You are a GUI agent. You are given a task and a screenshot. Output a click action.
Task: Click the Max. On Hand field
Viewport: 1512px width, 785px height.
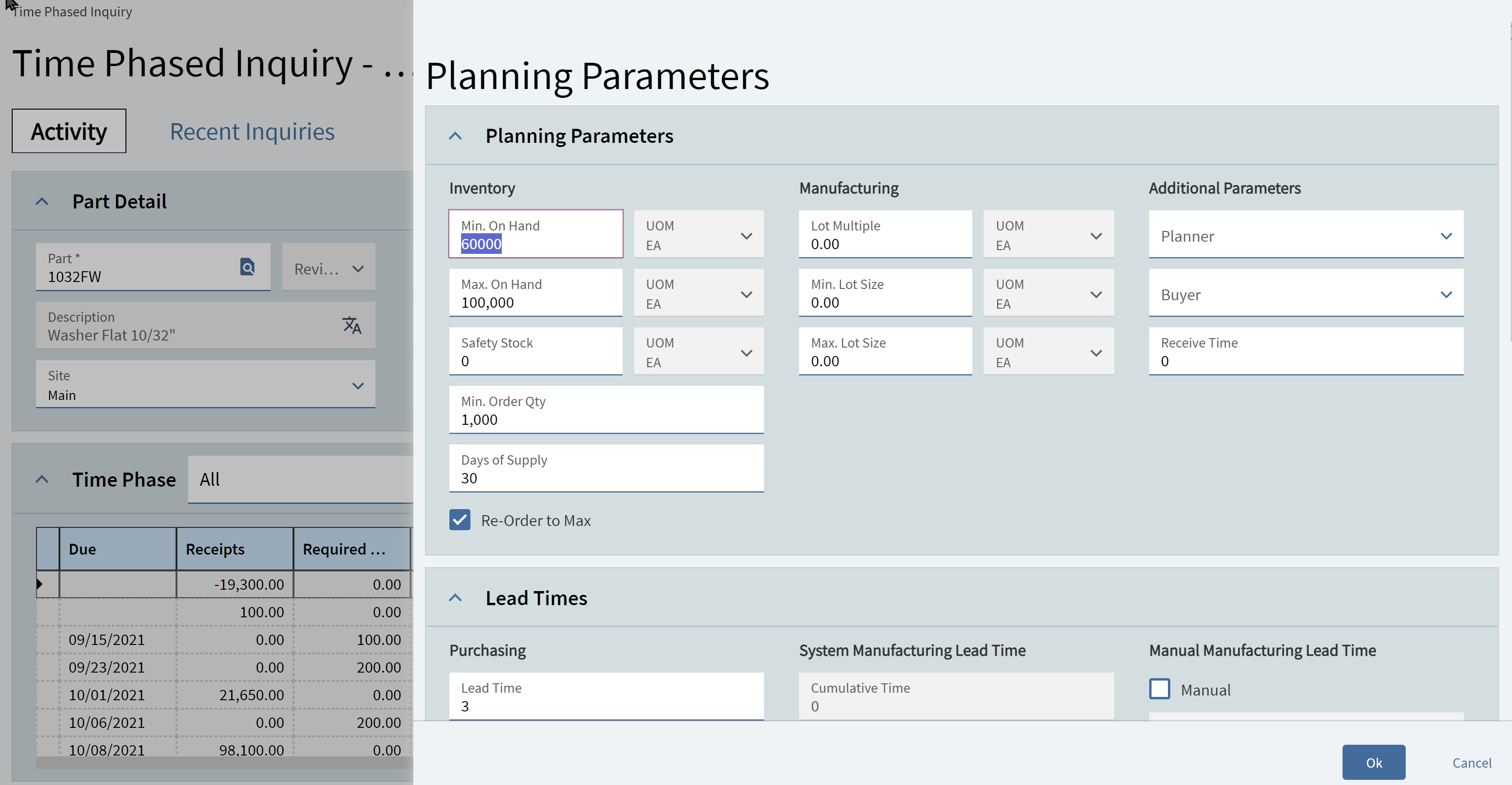pyautogui.click(x=536, y=293)
